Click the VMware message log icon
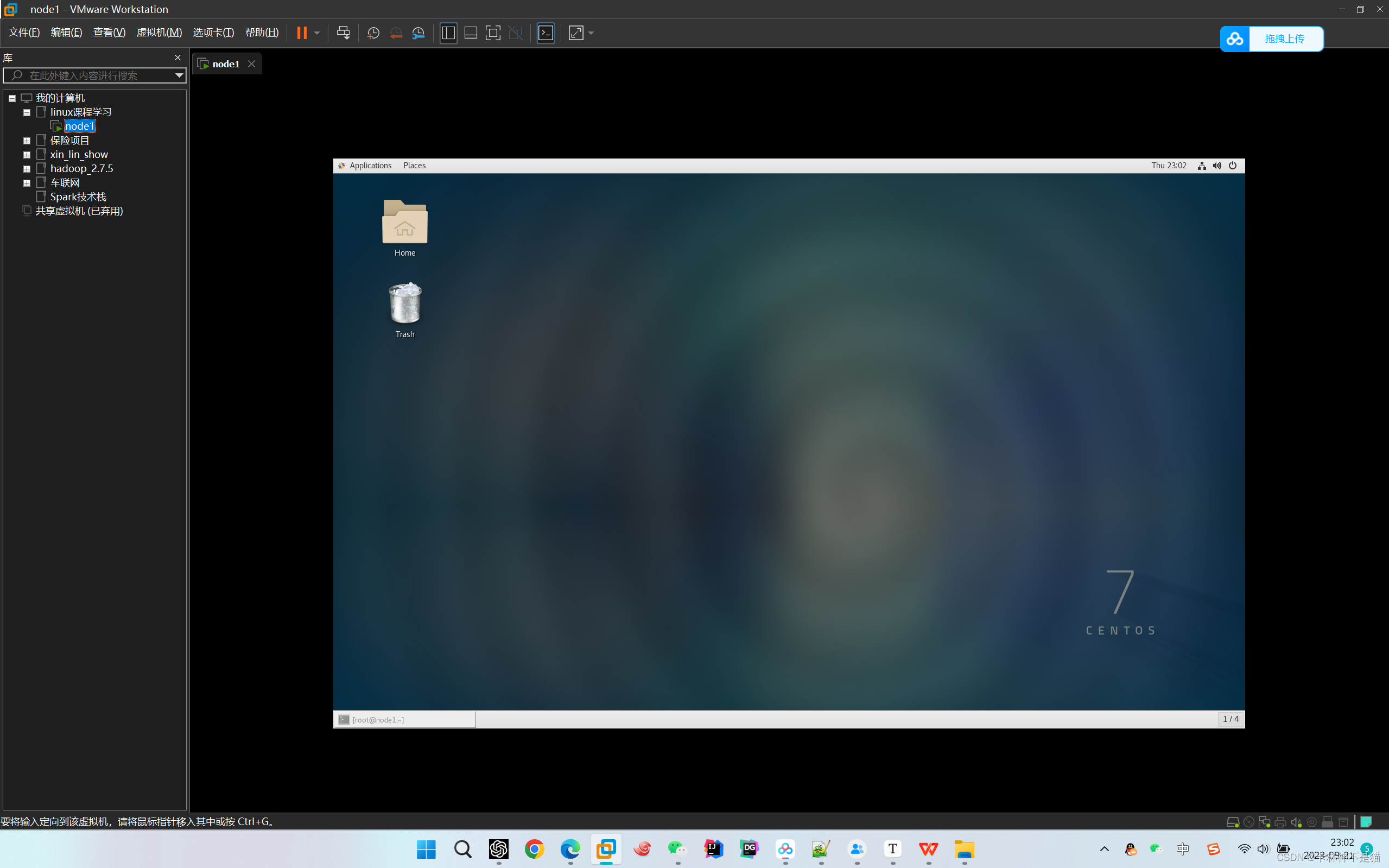Screen dimensions: 1389x868 tap(1366, 822)
